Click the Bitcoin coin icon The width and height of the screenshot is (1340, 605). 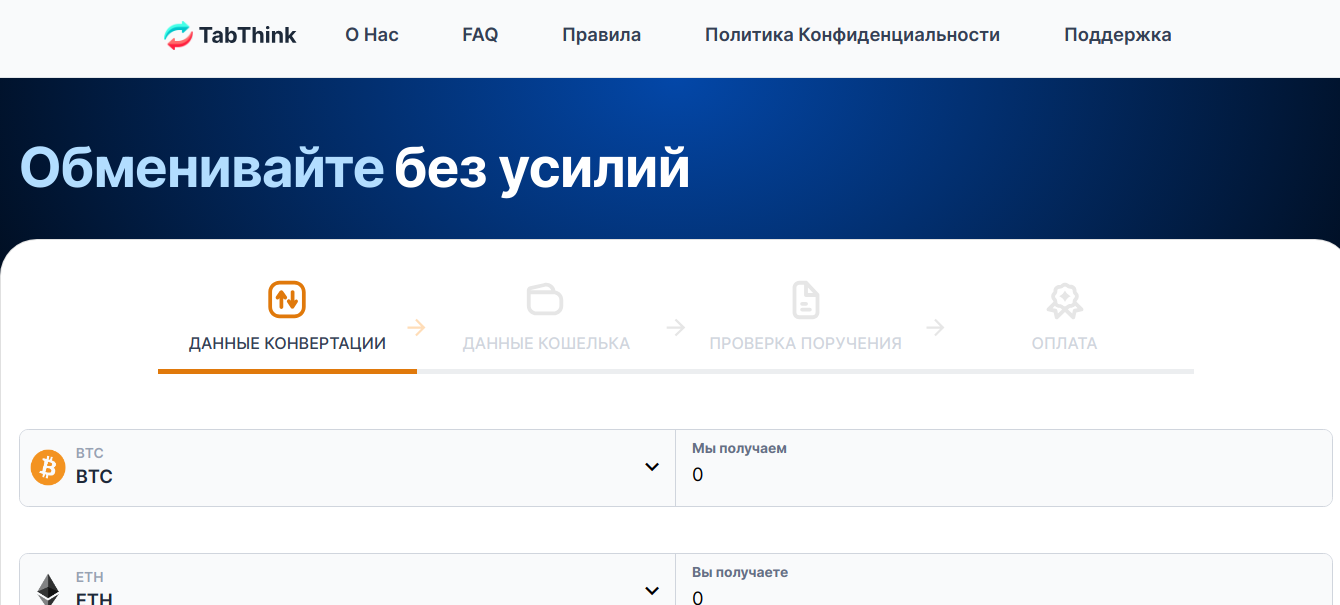[48, 467]
